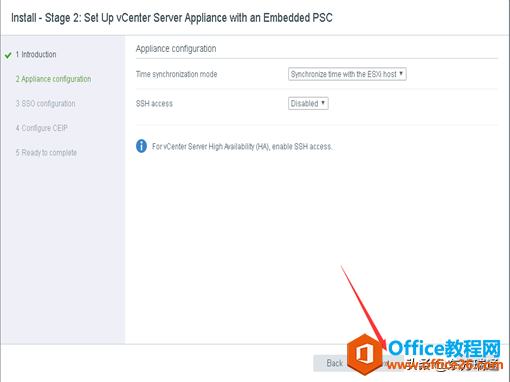Image resolution: width=510 pixels, height=382 pixels.
Task: Click the vCenter HA SSH note text
Action: tap(242, 146)
